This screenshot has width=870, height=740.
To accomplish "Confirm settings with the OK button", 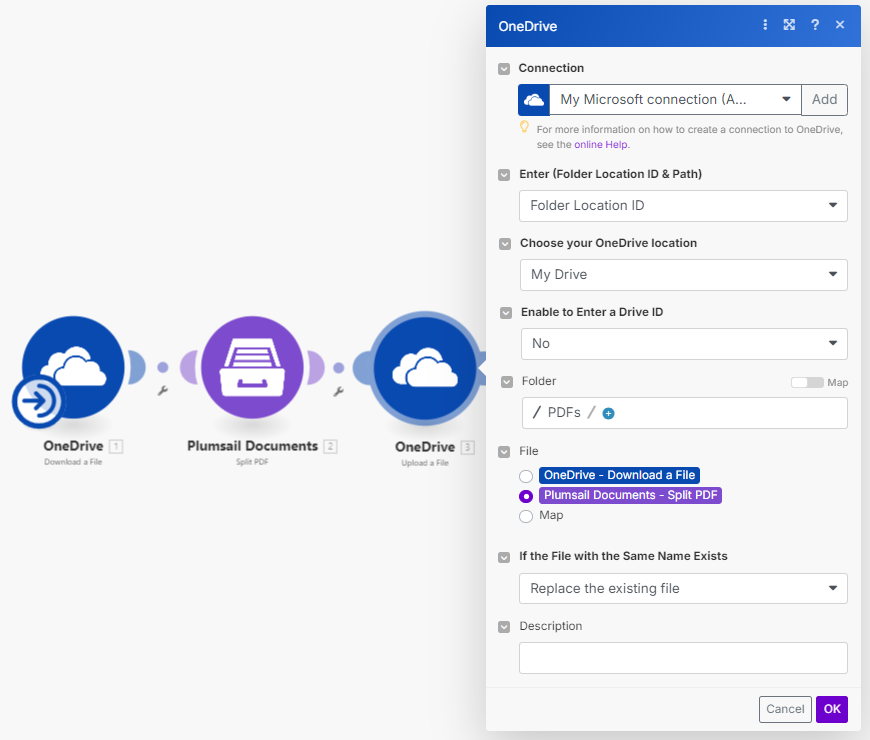I will pos(832,709).
